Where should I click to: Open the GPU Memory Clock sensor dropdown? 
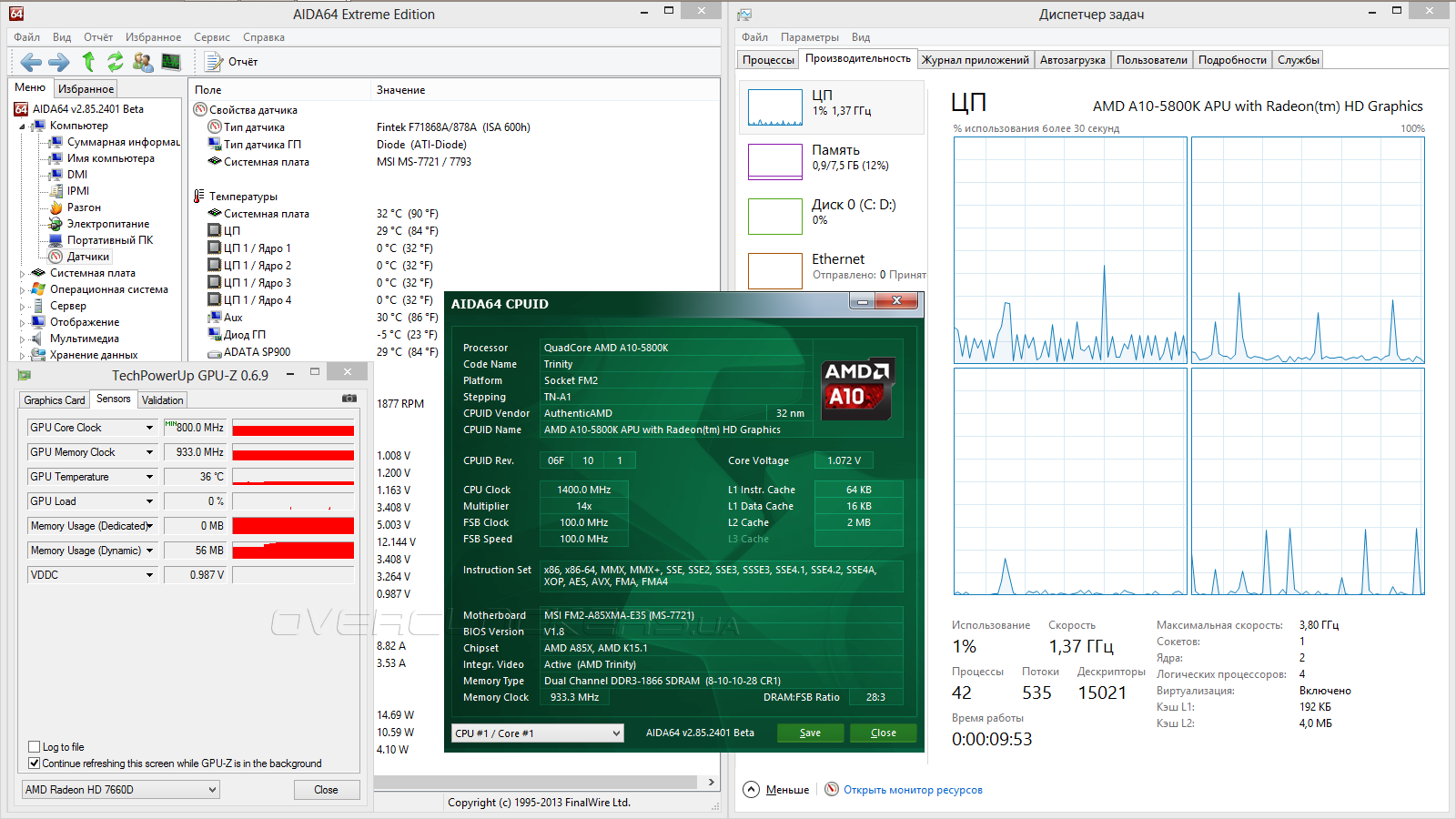150,452
